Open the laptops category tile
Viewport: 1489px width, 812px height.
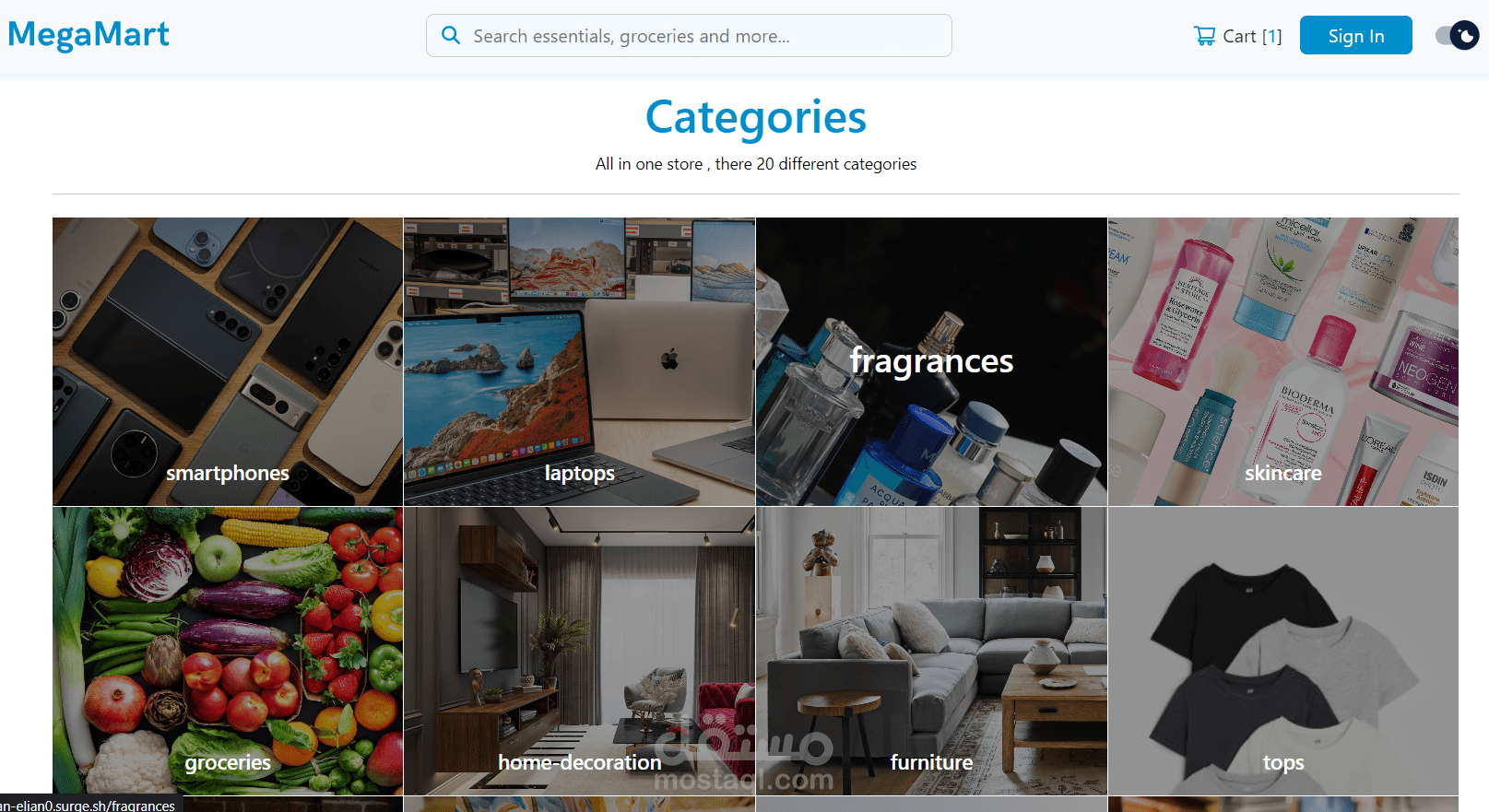click(579, 361)
